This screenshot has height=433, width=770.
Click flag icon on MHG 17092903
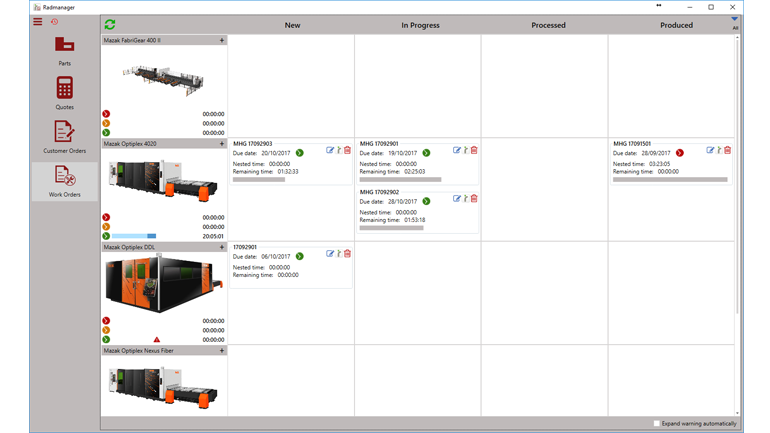(339, 150)
